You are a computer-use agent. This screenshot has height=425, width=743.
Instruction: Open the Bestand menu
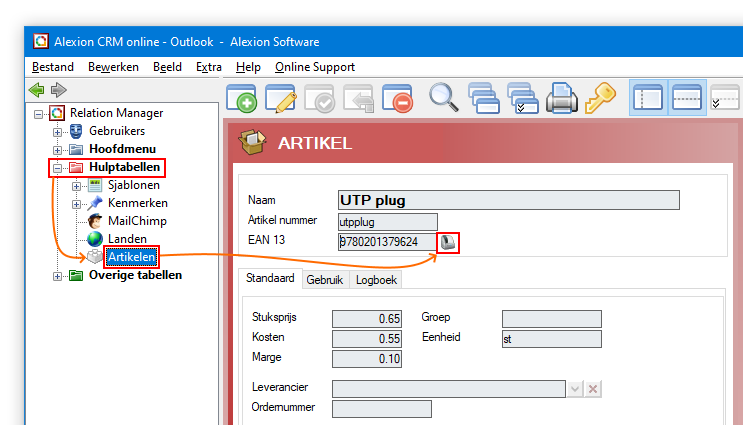(53, 67)
